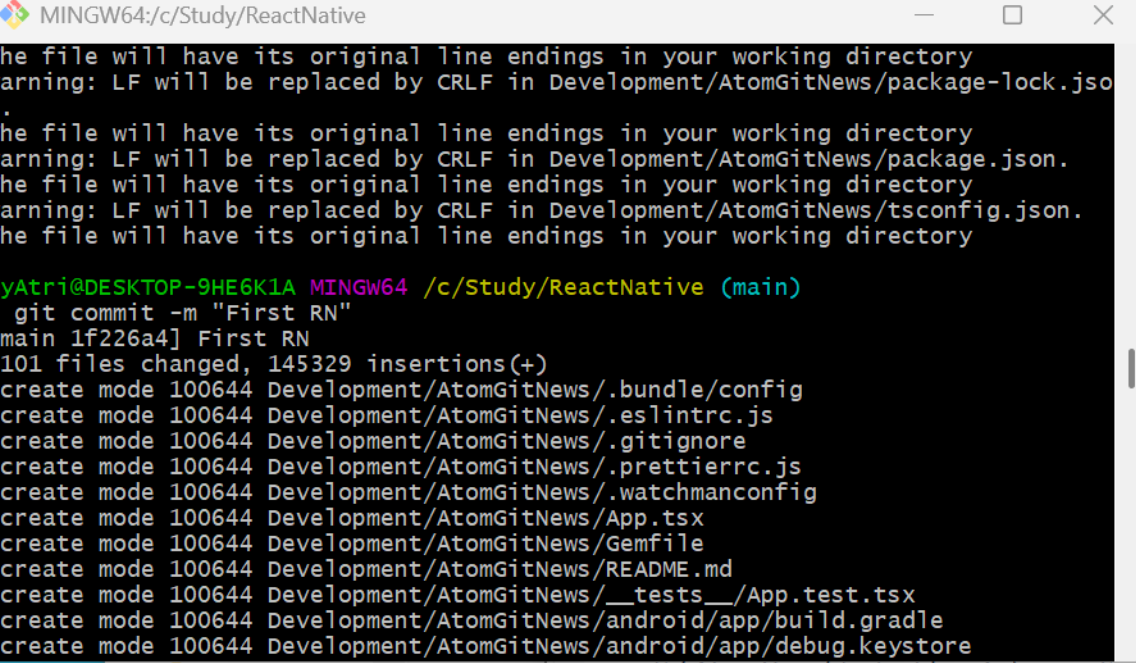Click the 'yAtri@DESKTOP-9HE6K1A' user host text
Image resolution: width=1136 pixels, height=663 pixels.
tap(148, 288)
